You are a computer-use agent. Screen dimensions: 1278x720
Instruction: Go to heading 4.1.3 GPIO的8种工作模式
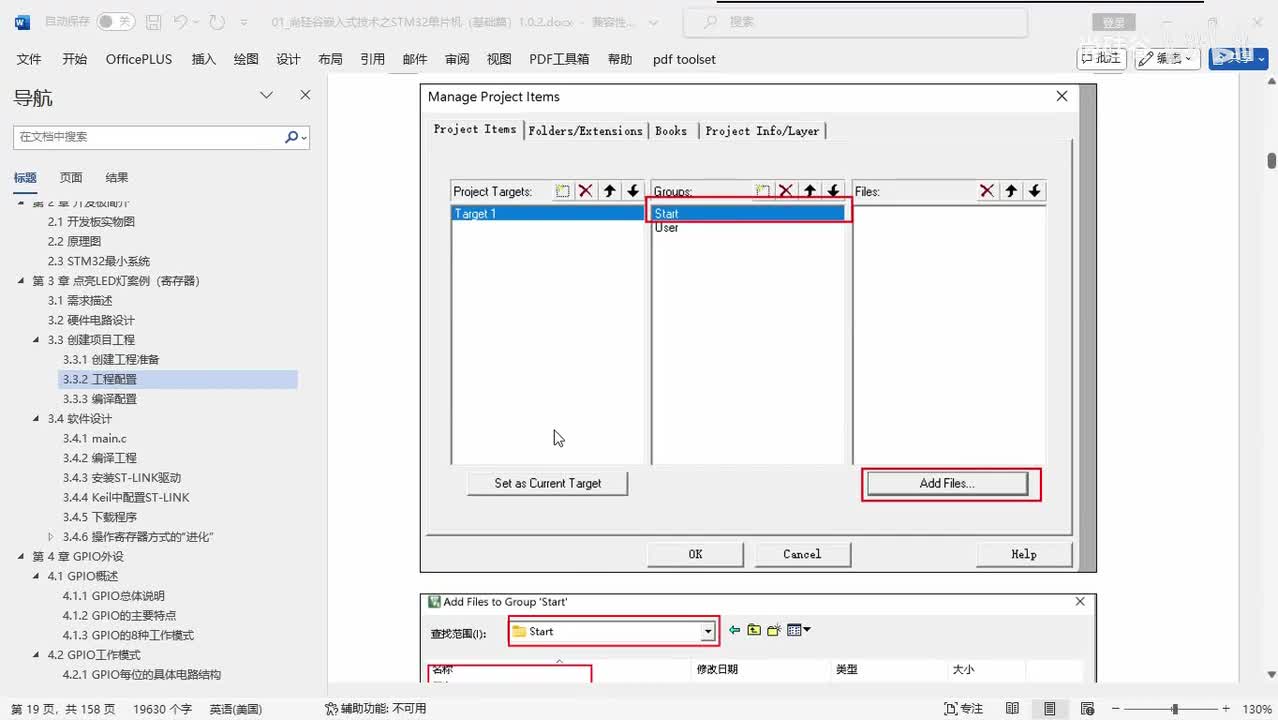coord(128,635)
